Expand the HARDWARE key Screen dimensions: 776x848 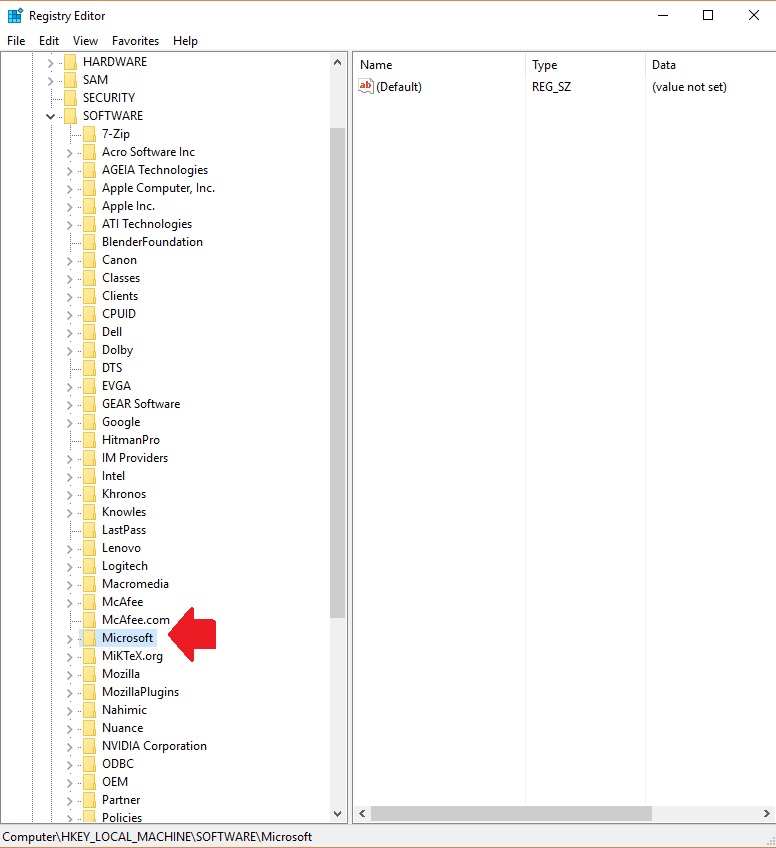[50, 63]
